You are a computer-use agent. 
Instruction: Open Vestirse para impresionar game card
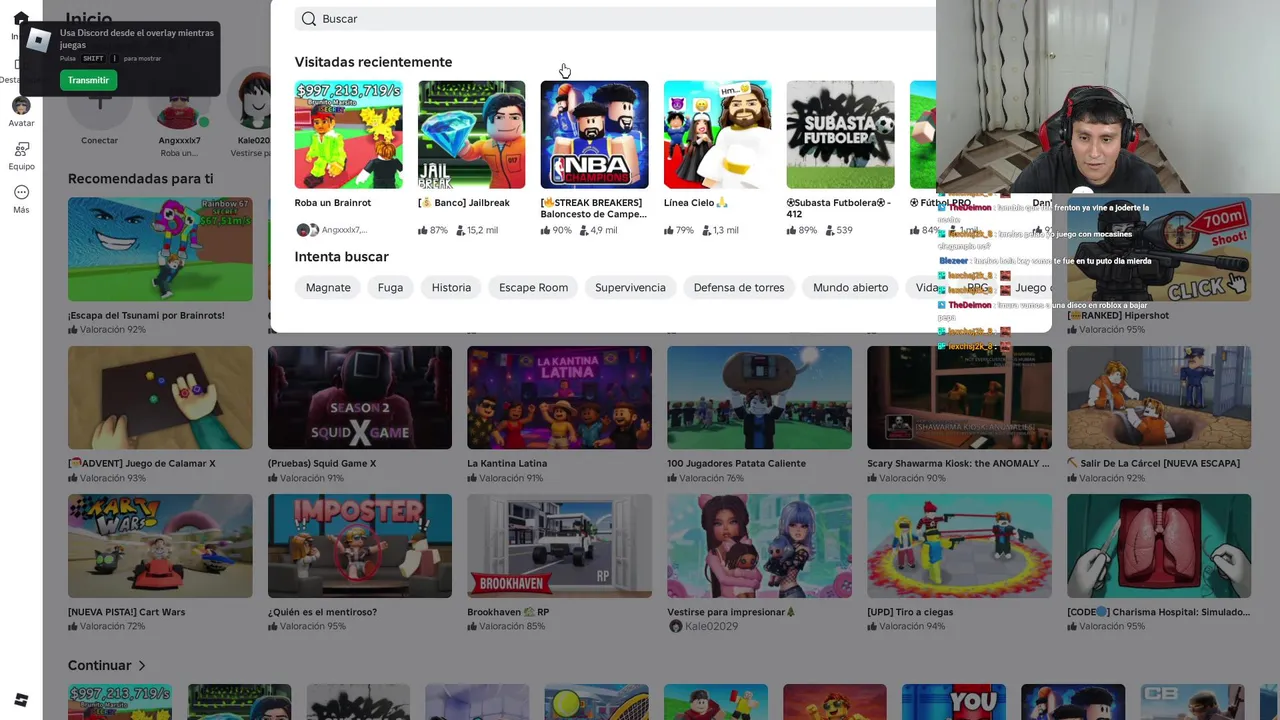[x=759, y=546]
